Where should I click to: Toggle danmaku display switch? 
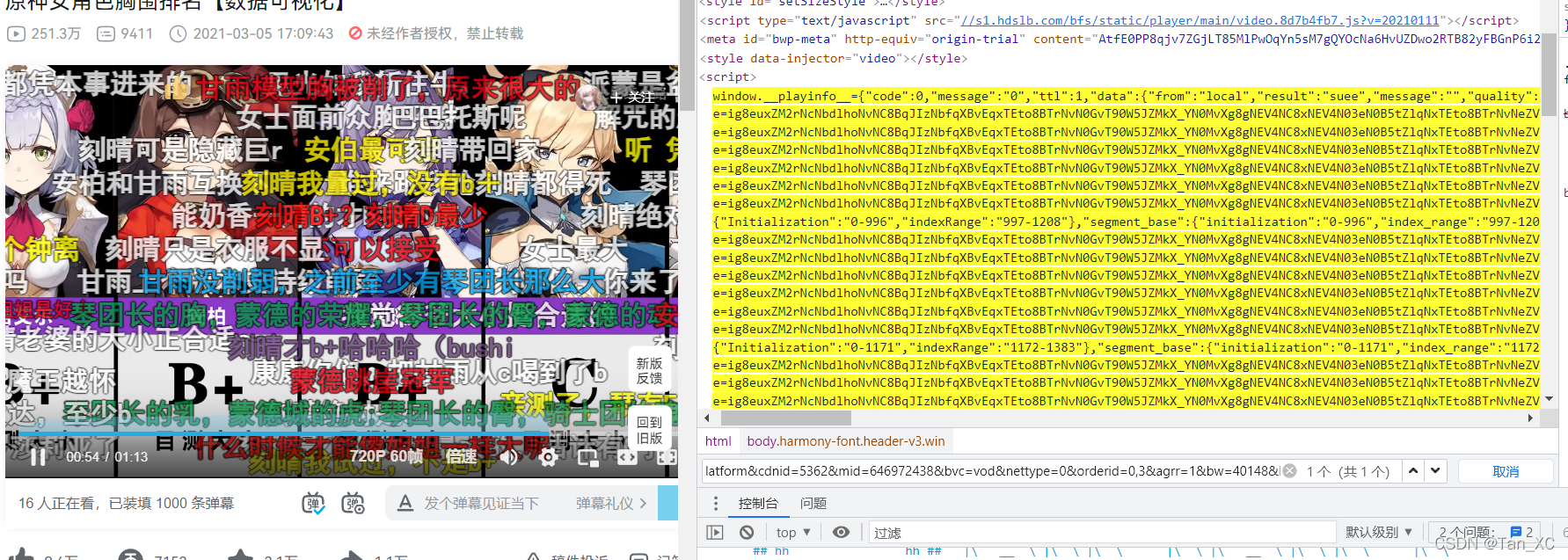click(x=313, y=504)
